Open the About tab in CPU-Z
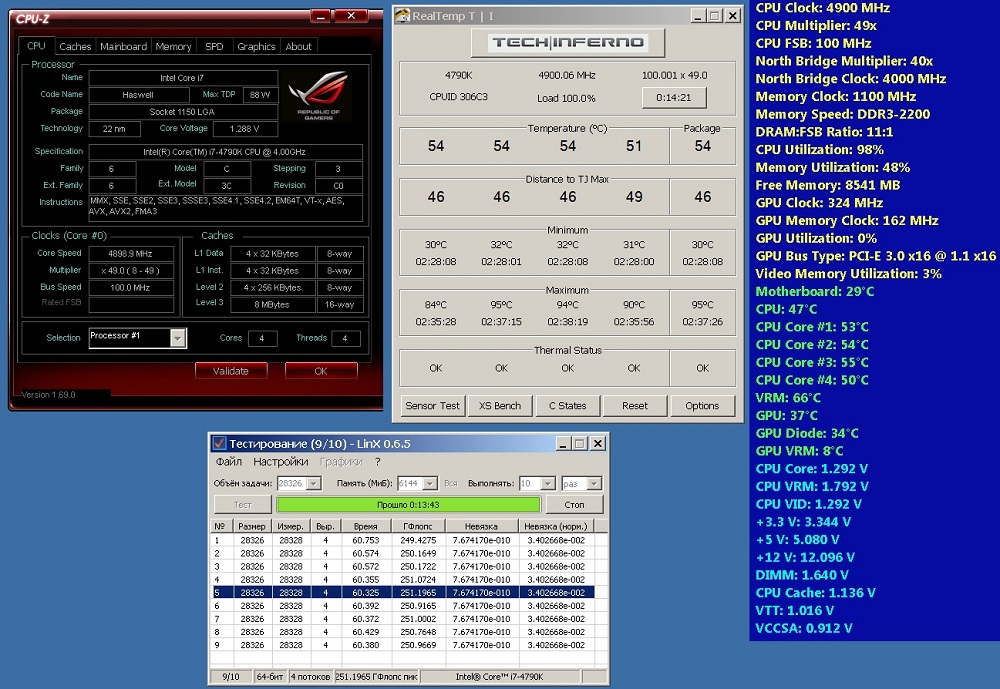This screenshot has width=1000, height=689. click(x=298, y=46)
